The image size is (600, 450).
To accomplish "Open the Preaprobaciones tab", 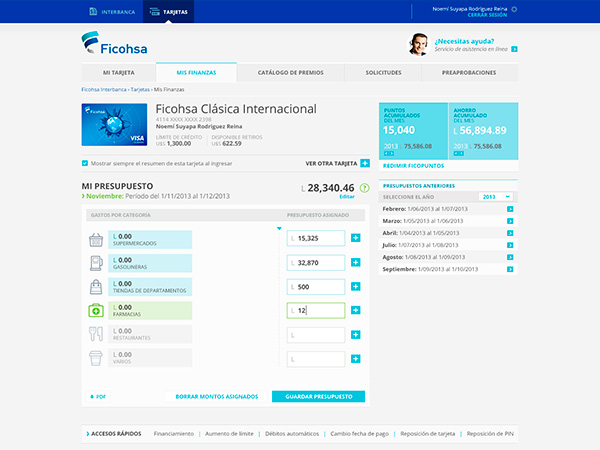I will 469,72.
